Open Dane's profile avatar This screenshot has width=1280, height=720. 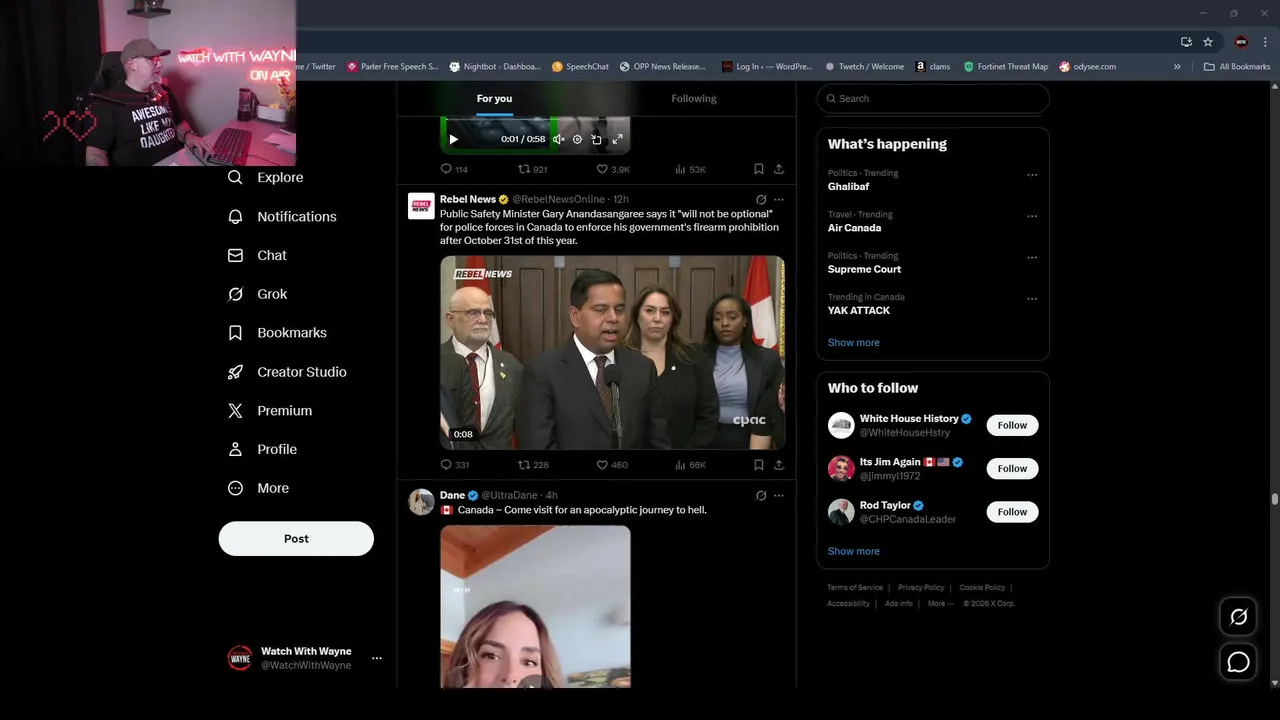421,502
